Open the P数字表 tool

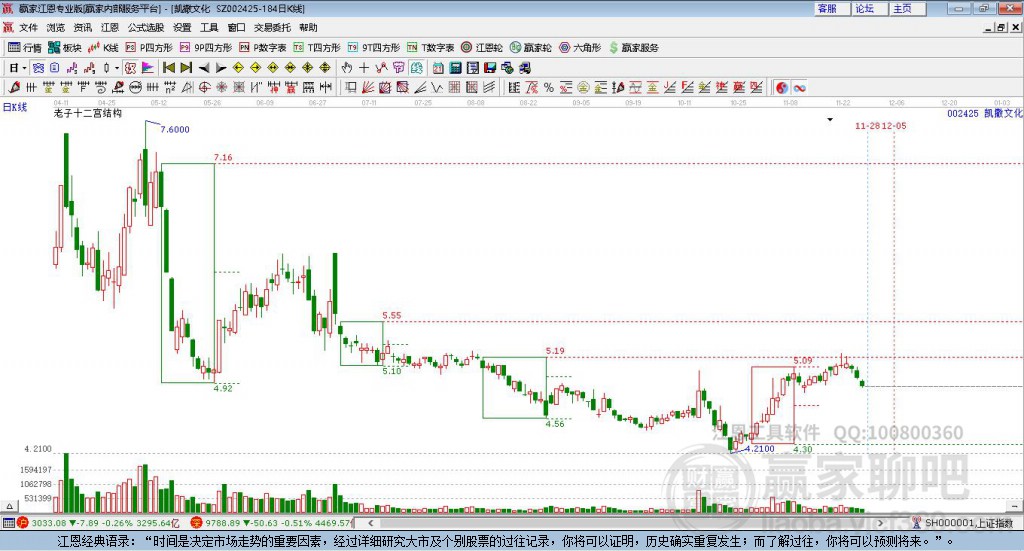pyautogui.click(x=263, y=48)
